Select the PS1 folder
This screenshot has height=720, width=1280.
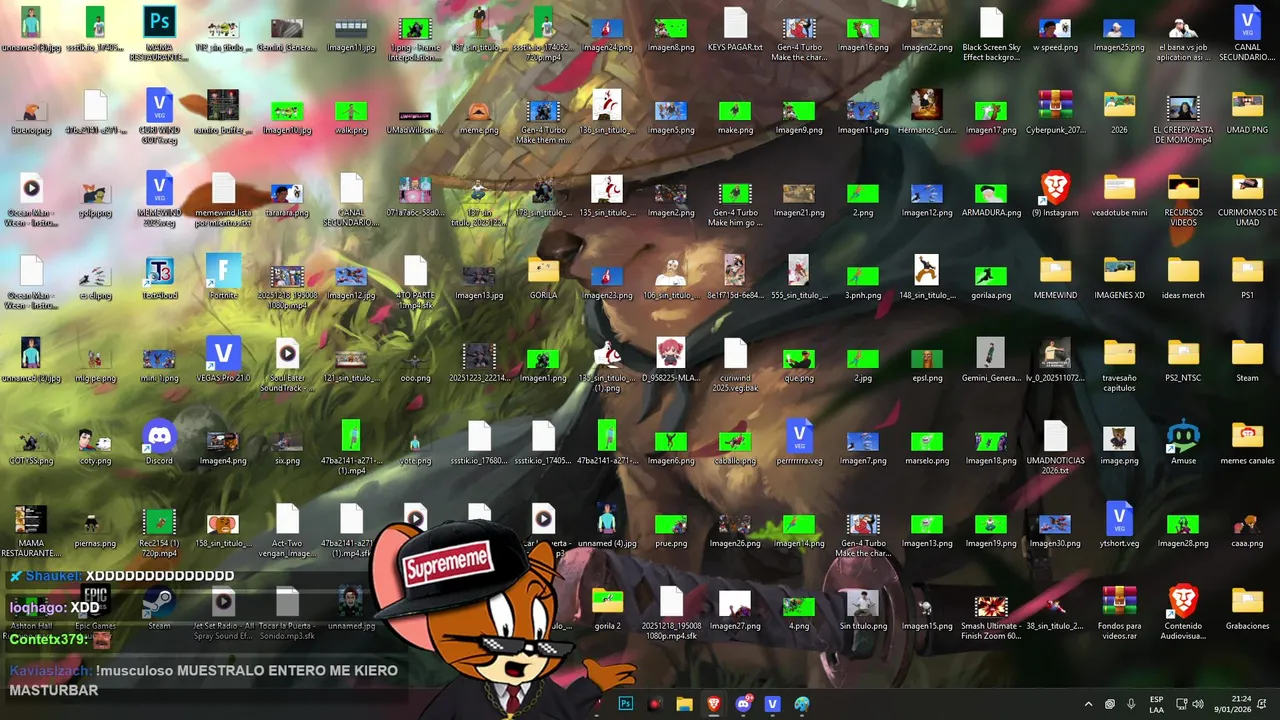pos(1247,277)
